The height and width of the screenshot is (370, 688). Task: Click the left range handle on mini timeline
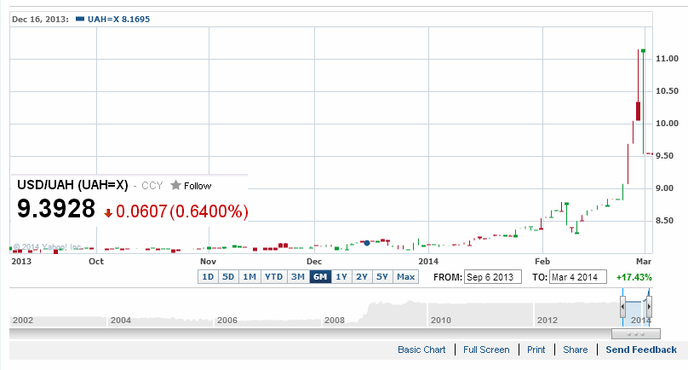[623, 307]
